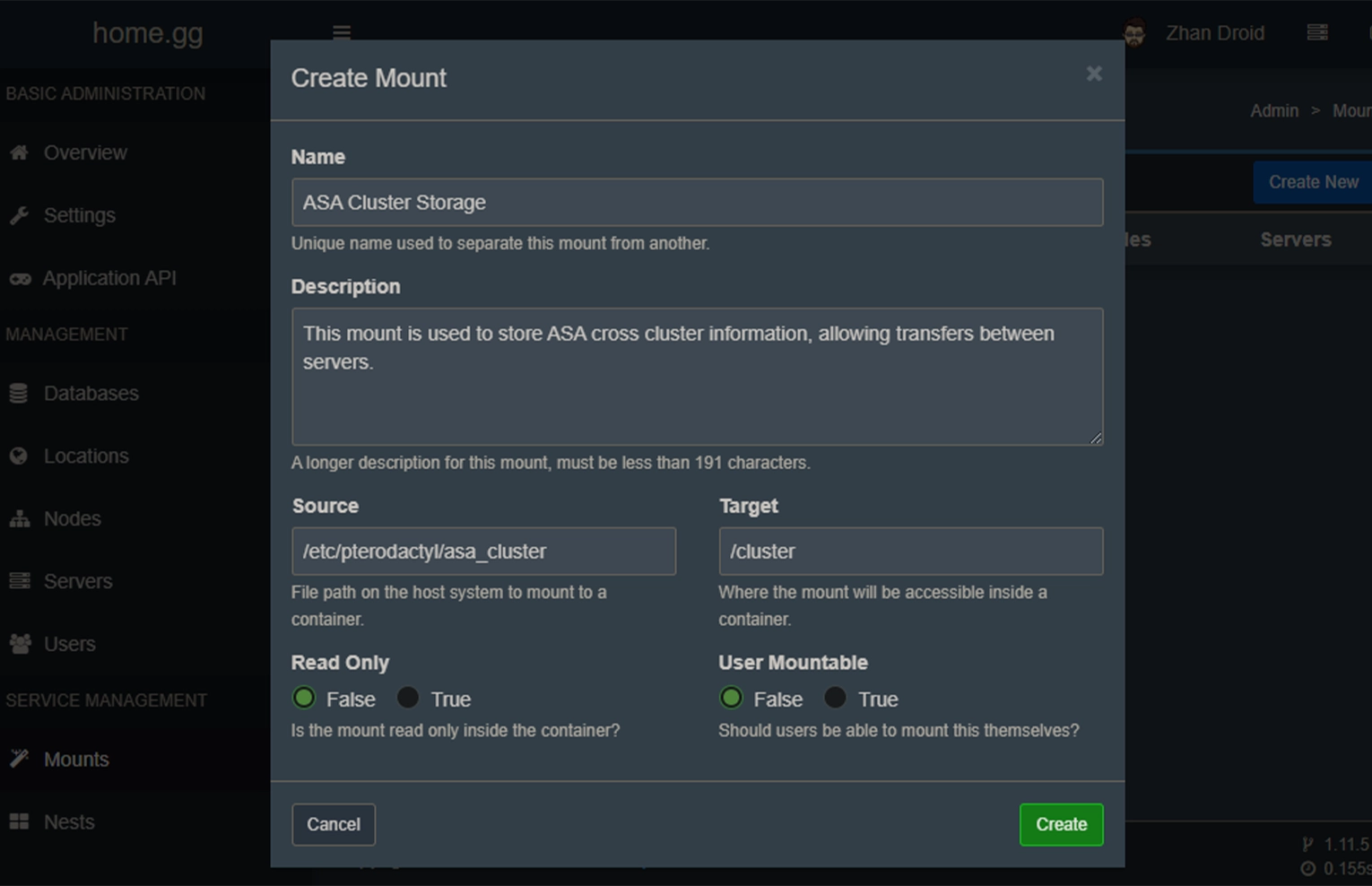The height and width of the screenshot is (886, 1372).
Task: Click the Settings wrench icon
Action: [19, 215]
